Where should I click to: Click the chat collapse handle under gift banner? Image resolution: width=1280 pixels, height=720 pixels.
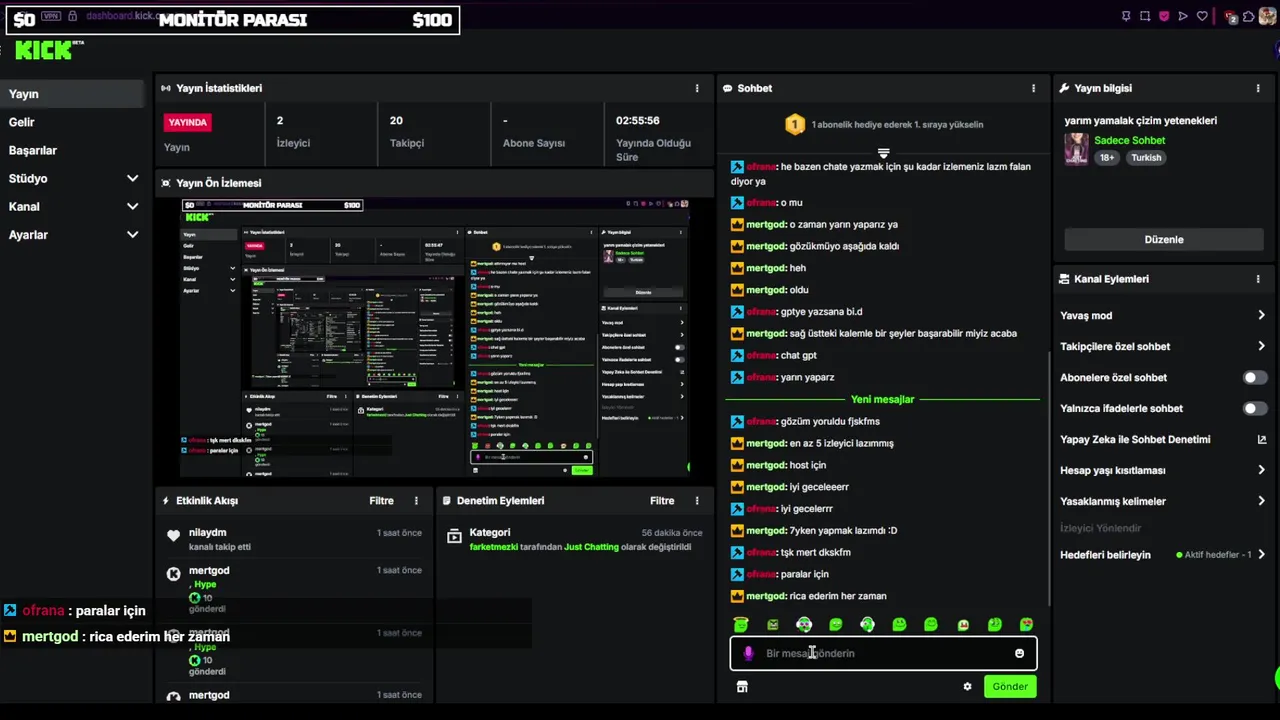click(883, 153)
